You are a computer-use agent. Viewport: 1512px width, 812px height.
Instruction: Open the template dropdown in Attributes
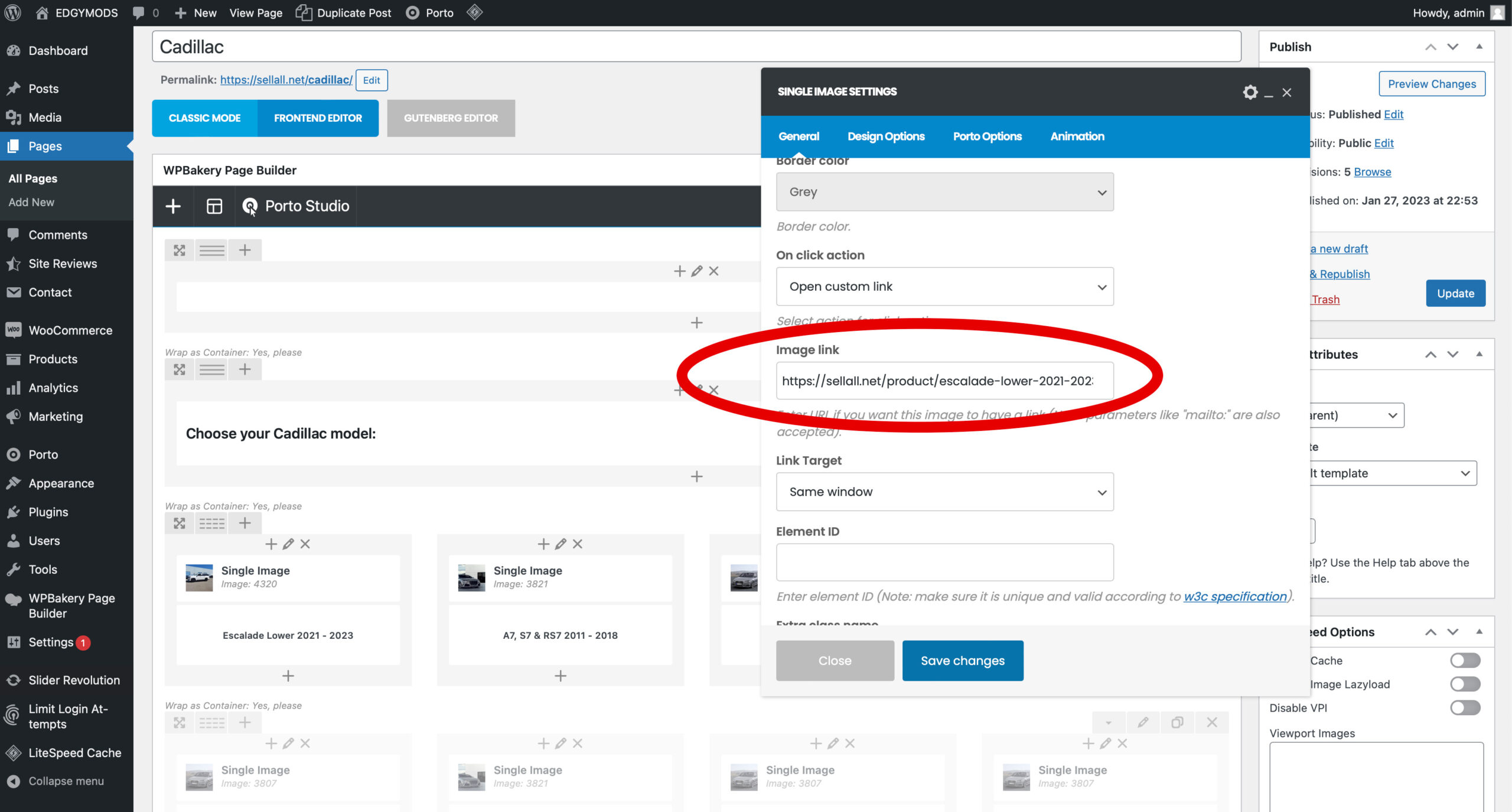tap(1393, 473)
